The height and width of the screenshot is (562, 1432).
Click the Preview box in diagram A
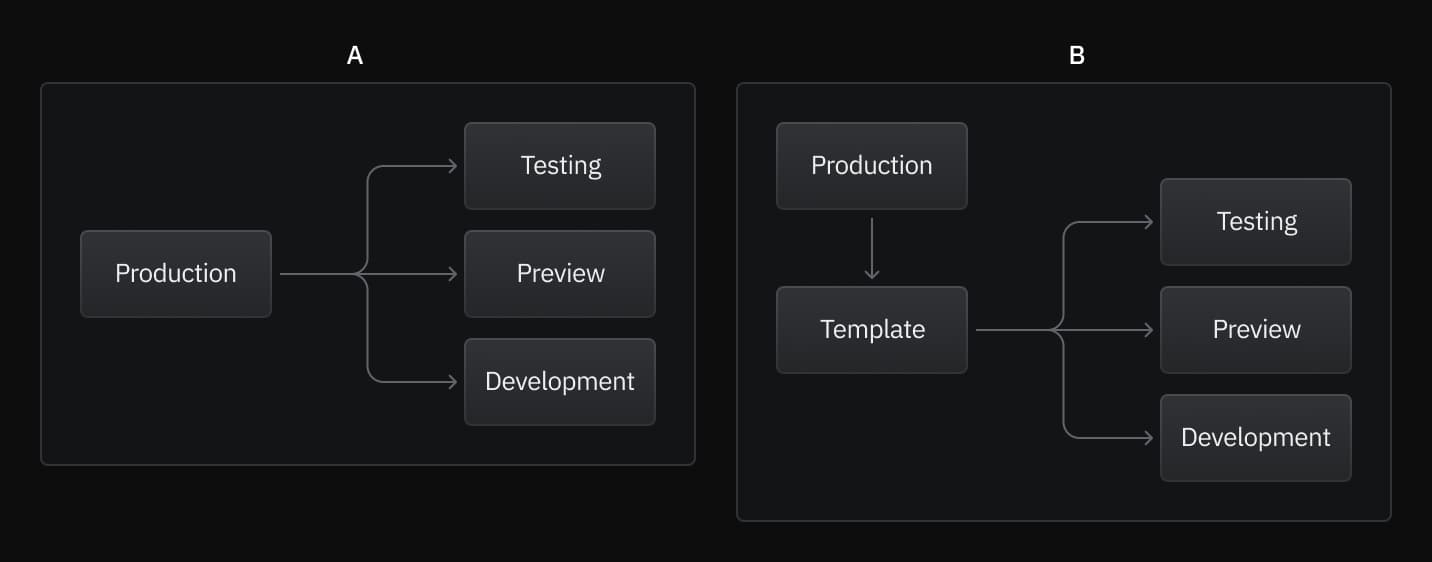click(560, 274)
